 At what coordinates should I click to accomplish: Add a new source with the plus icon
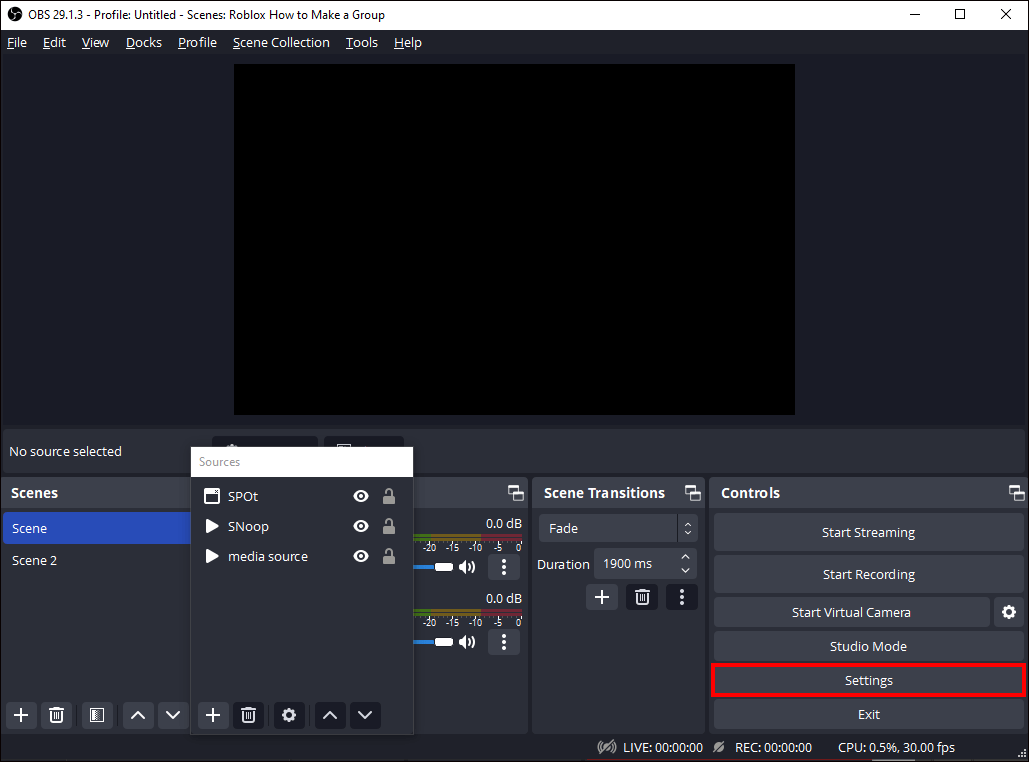point(212,715)
